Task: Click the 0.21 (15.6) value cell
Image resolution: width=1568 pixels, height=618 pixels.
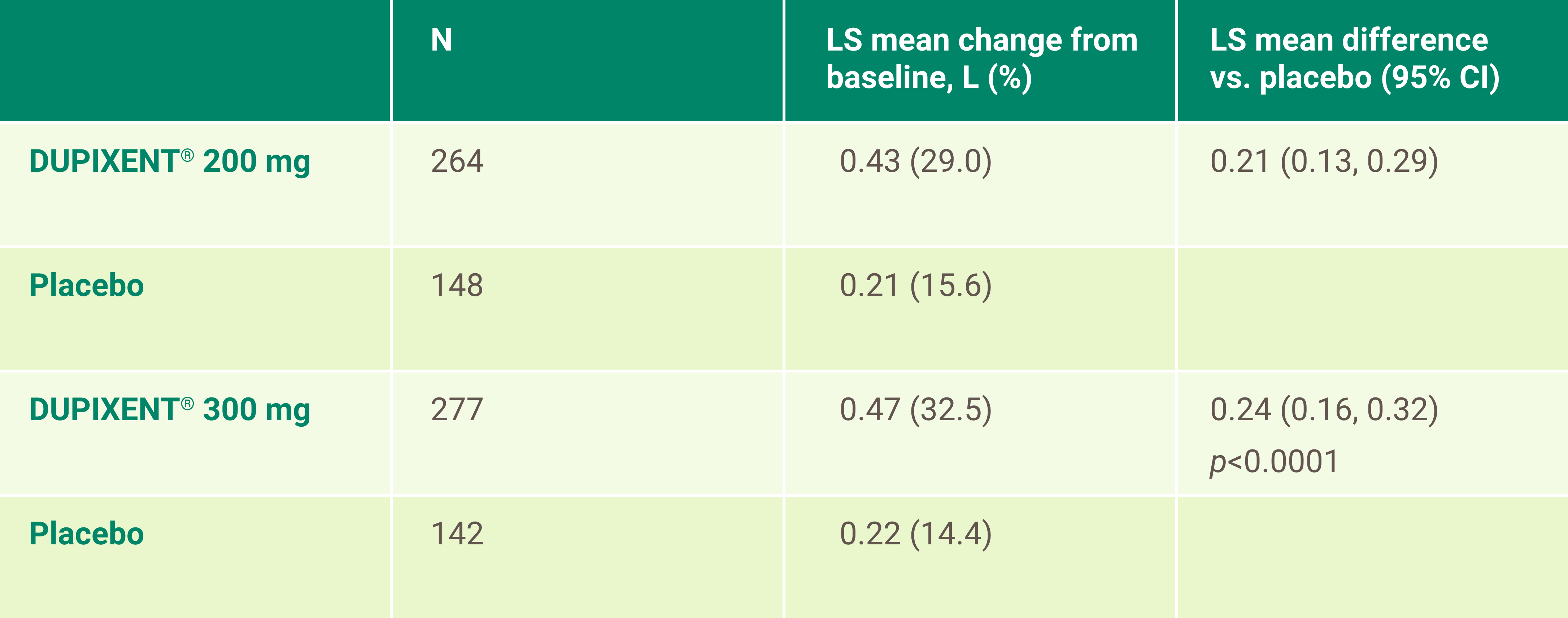Action: [x=915, y=286]
